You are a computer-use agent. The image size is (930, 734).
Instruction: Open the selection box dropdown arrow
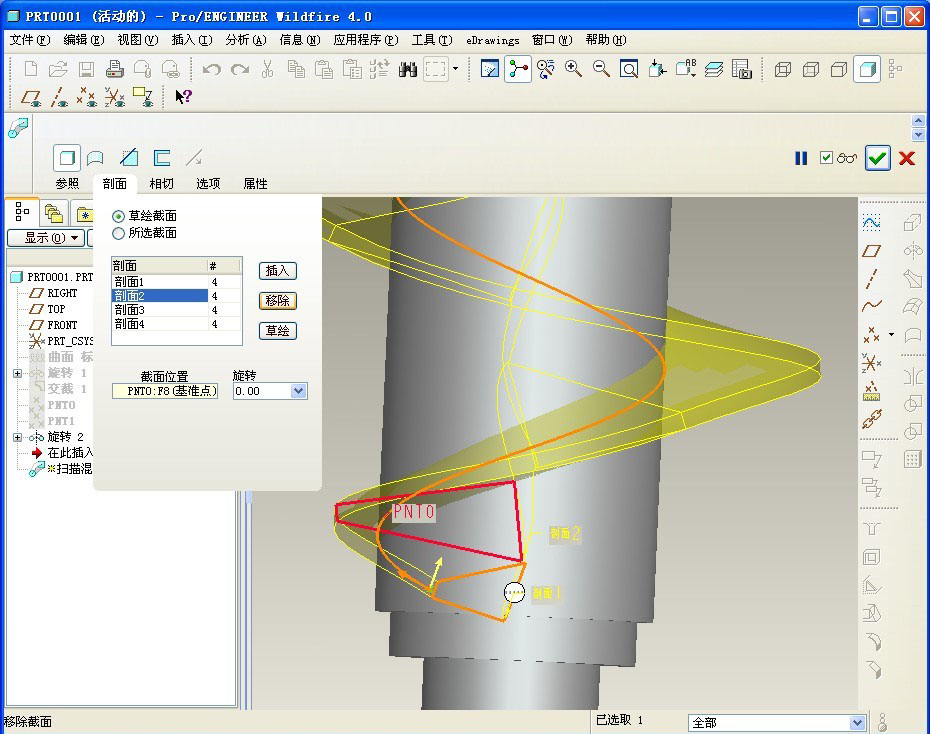tap(456, 69)
